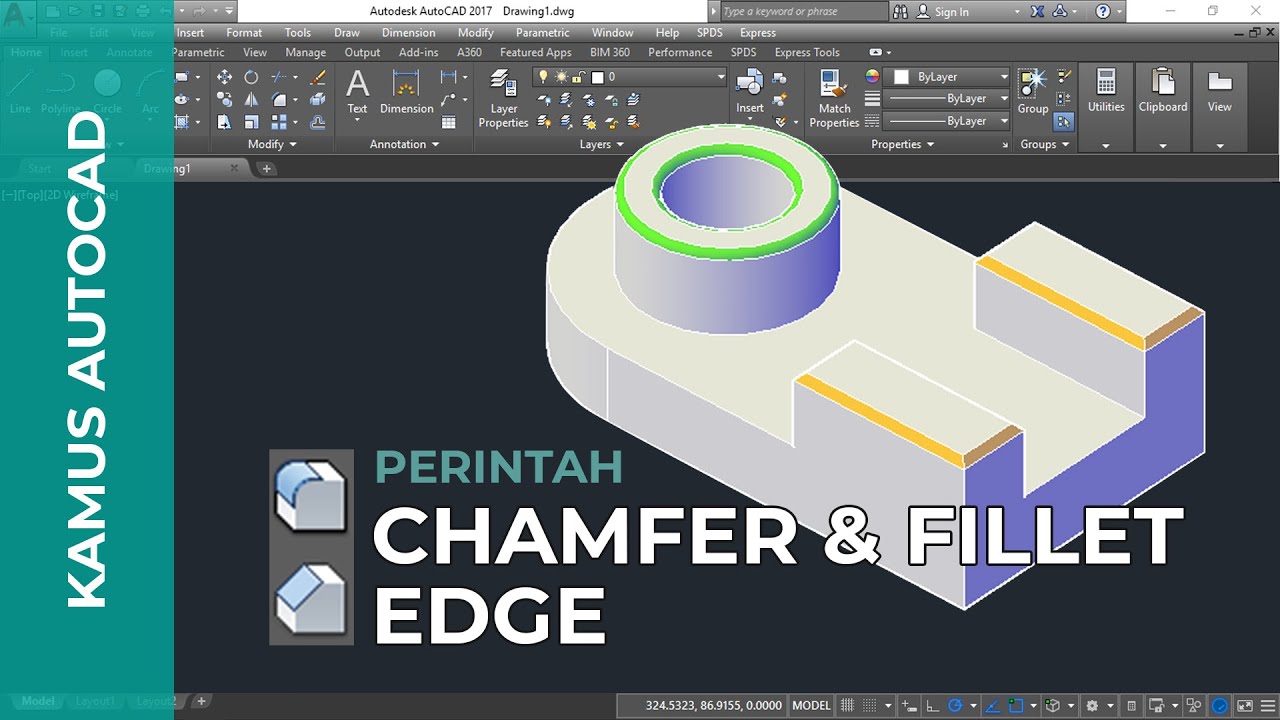
Task: Select the Mirror tool
Action: click(251, 99)
